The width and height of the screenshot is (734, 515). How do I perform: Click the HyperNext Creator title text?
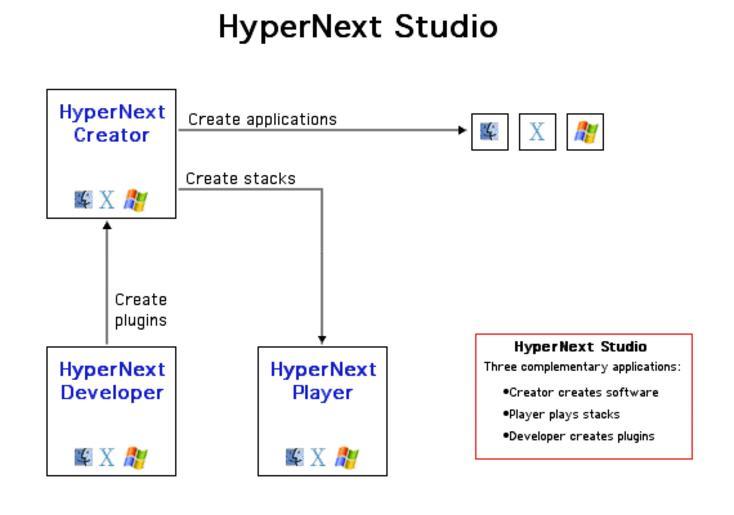point(112,123)
